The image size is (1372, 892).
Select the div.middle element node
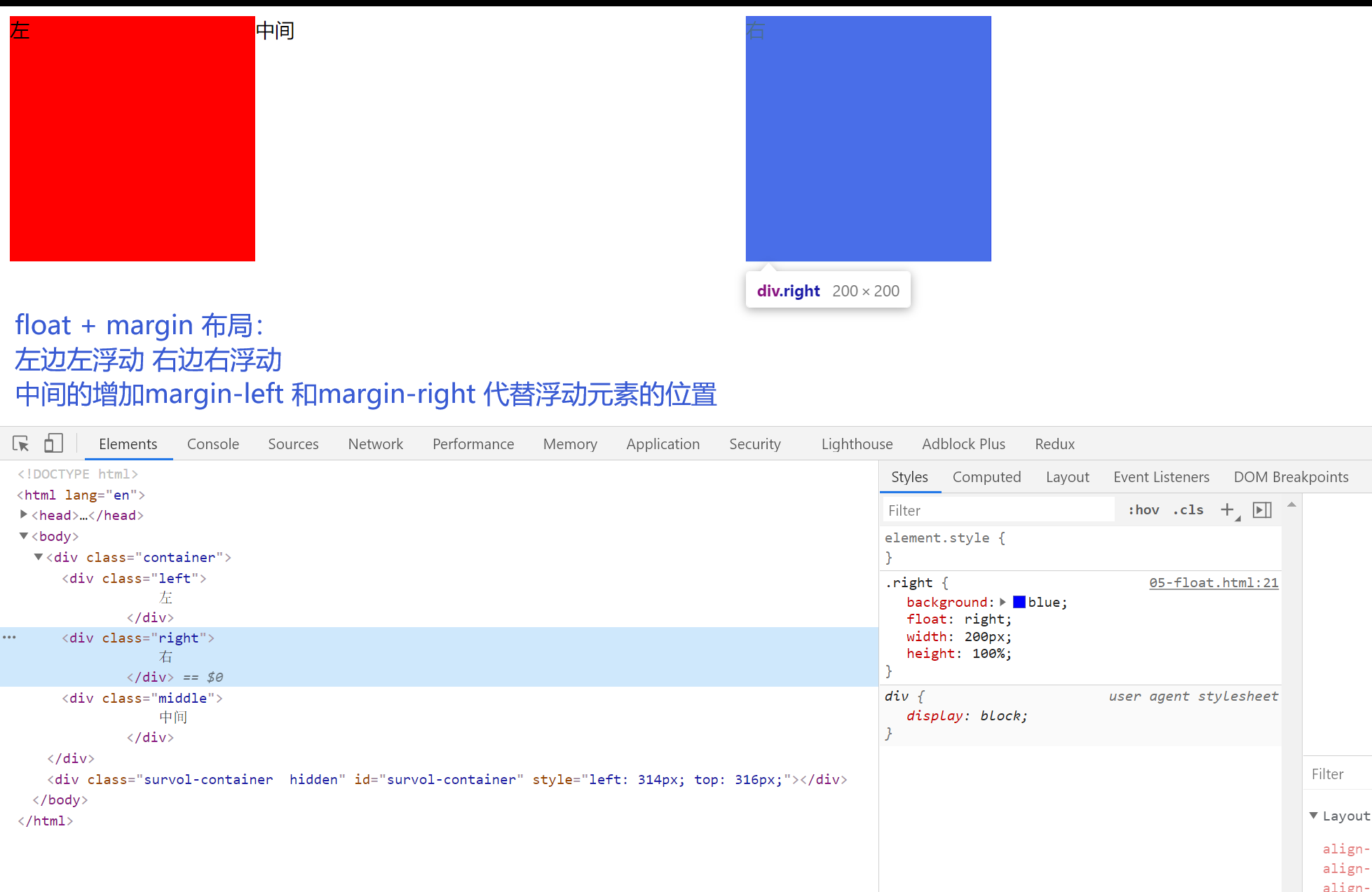point(140,697)
